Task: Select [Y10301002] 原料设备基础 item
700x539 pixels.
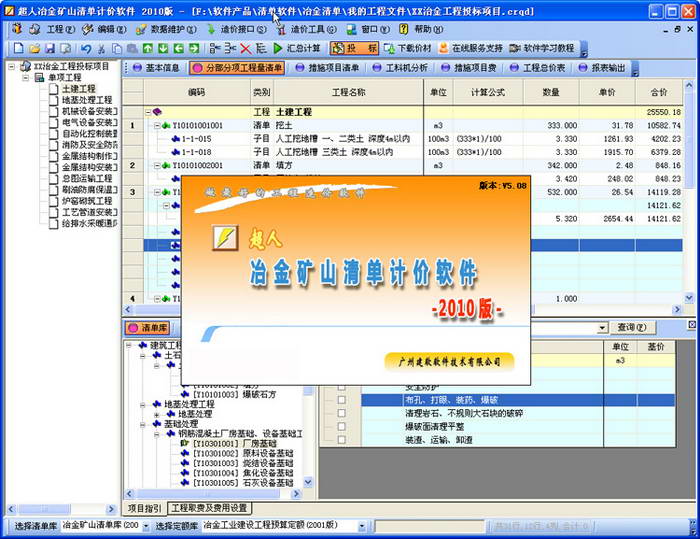Action: click(243, 454)
